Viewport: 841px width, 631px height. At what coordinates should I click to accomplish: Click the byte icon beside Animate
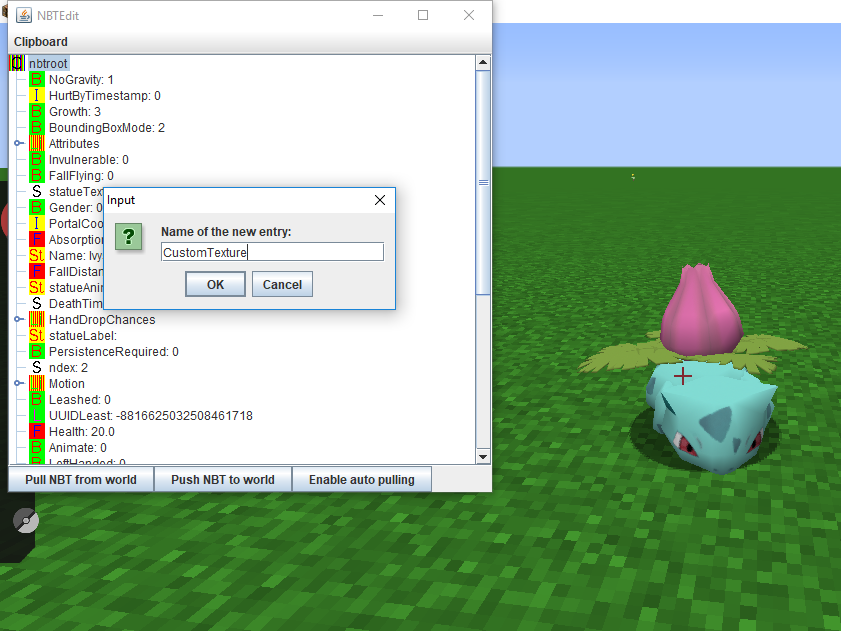click(x=36, y=447)
